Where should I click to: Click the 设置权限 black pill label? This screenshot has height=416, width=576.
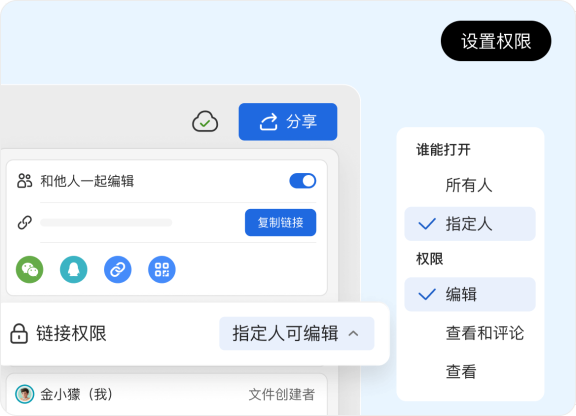(x=496, y=41)
